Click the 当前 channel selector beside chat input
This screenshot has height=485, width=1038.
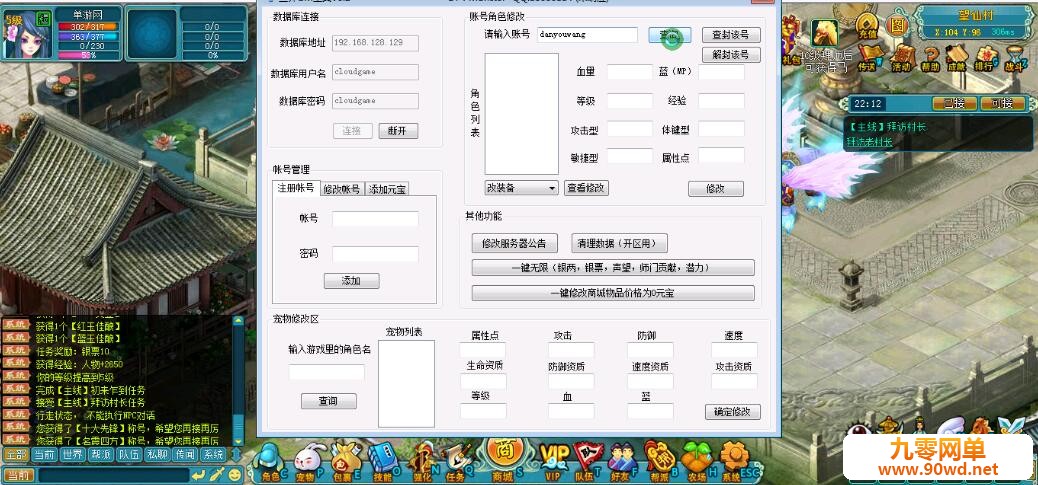[19, 474]
